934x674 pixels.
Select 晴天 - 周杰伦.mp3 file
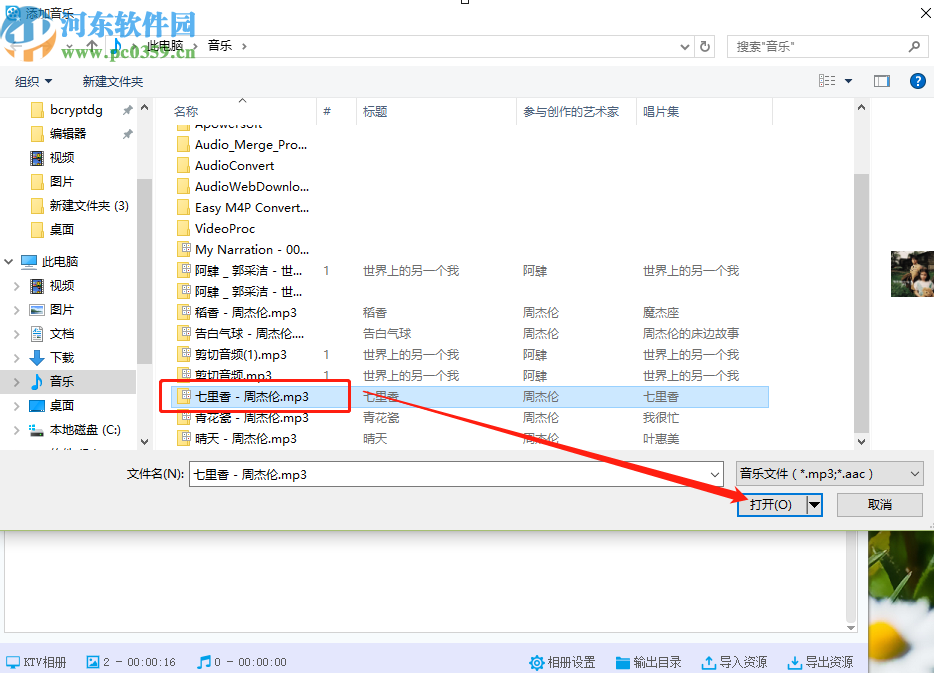(238, 439)
